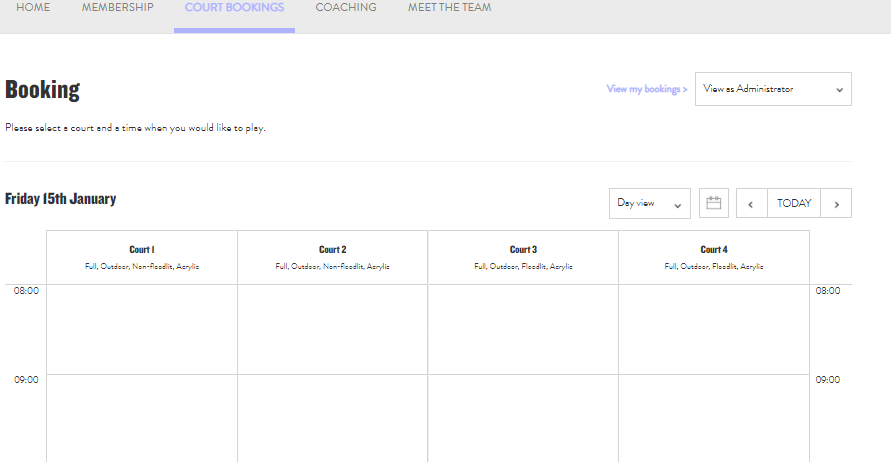Jump to TODAY in the calendar
891x462 pixels.
[794, 203]
